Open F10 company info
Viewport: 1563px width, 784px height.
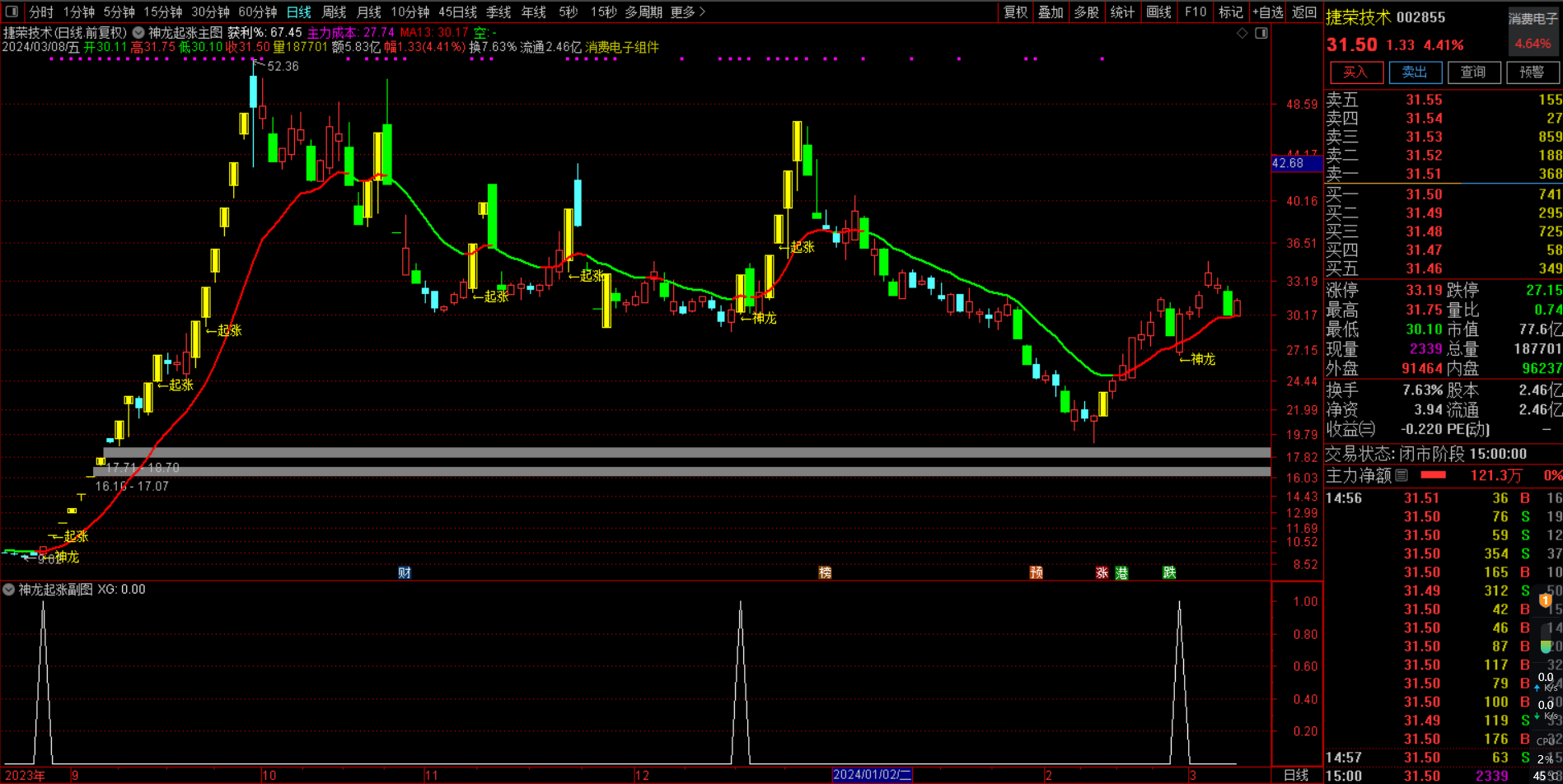pyautogui.click(x=1196, y=12)
